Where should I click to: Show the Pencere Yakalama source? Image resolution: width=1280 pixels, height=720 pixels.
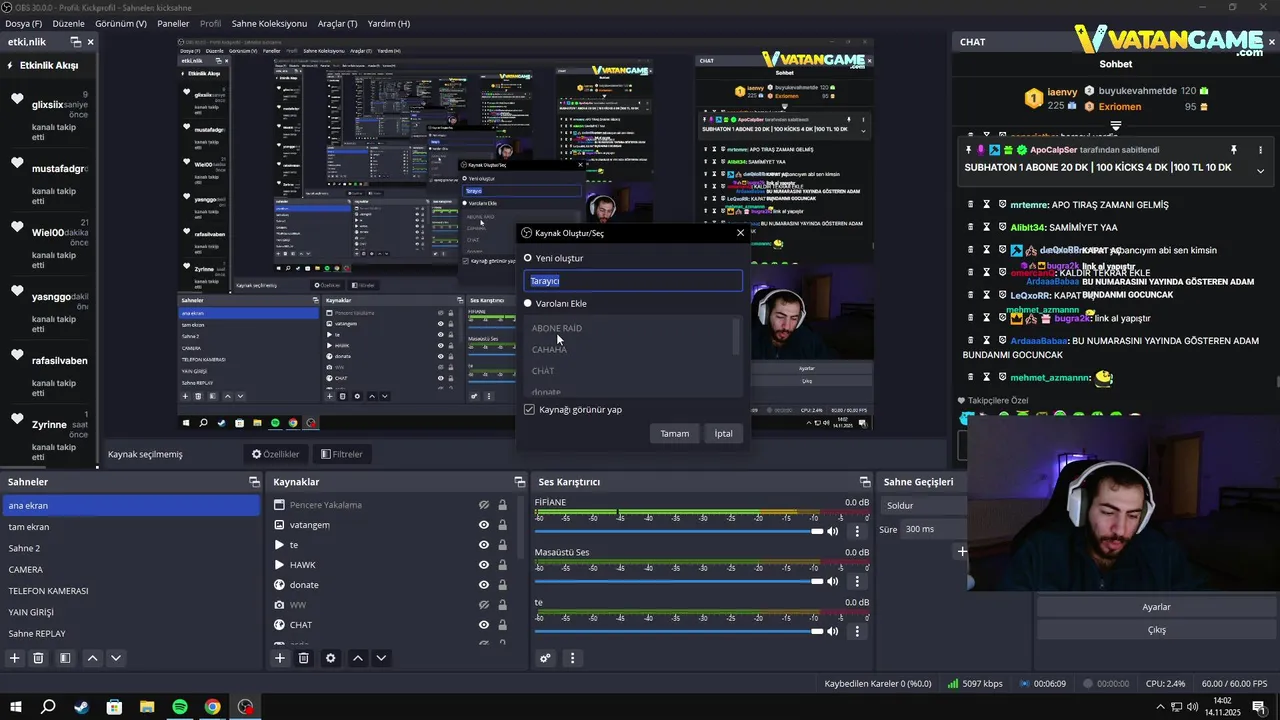click(484, 505)
